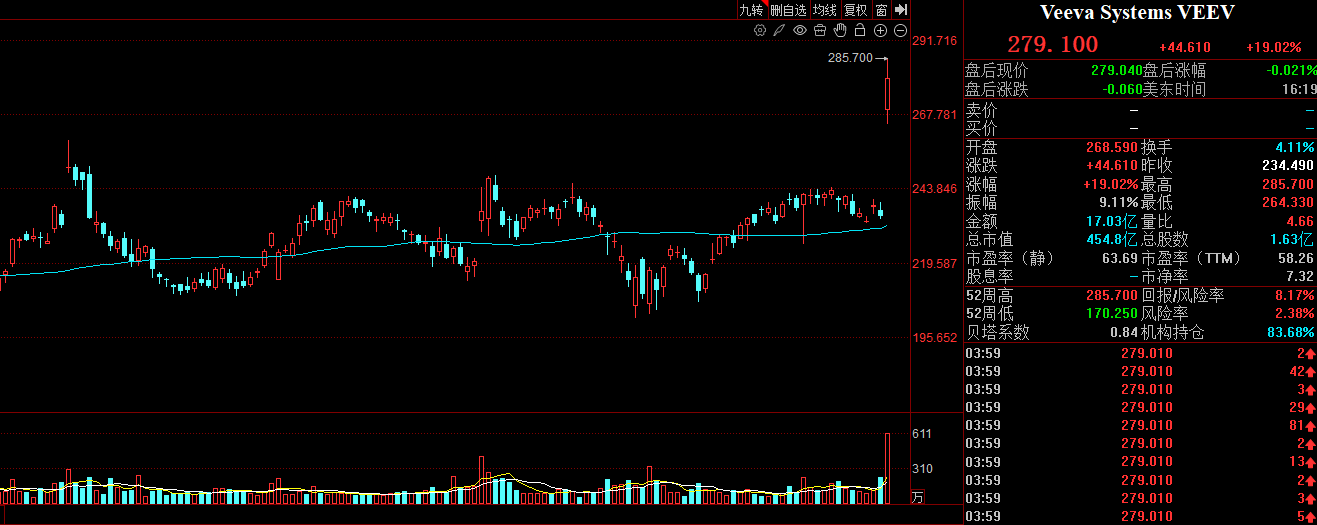Viewport: 1317px width, 525px height.
Task: Select trade row with volume 13
Action: coord(1140,462)
